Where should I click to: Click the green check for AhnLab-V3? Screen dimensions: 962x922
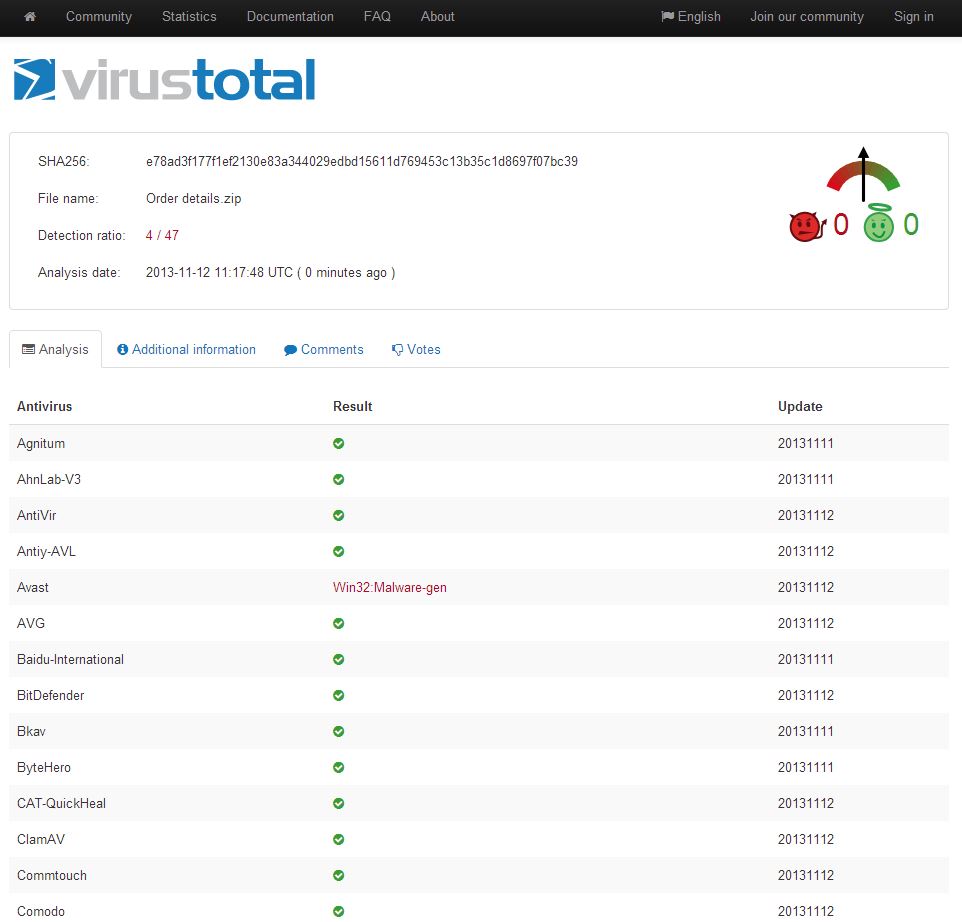click(339, 479)
